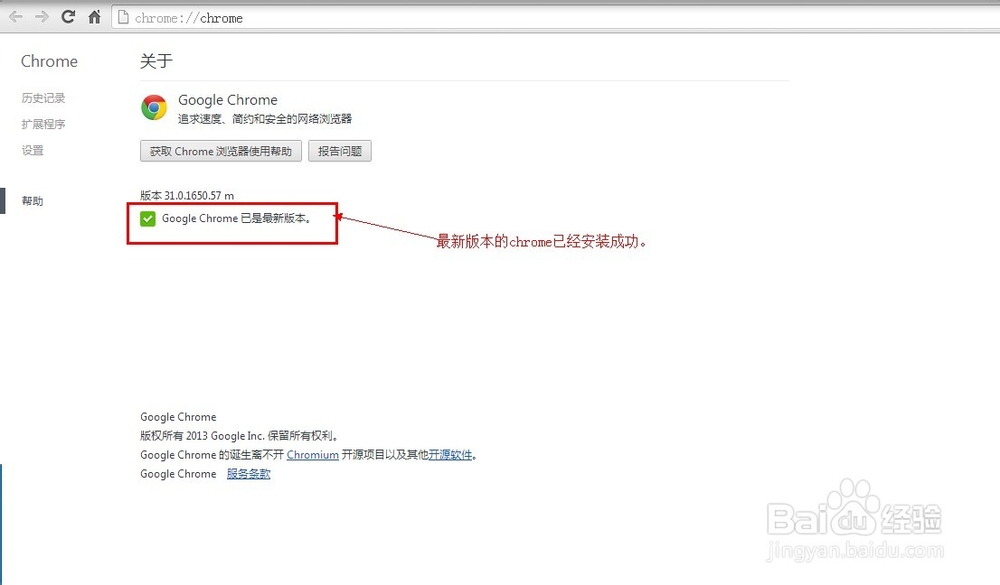This screenshot has height=585, width=1000.
Task: Click the green update-status checkmark icon
Action: pos(147,219)
